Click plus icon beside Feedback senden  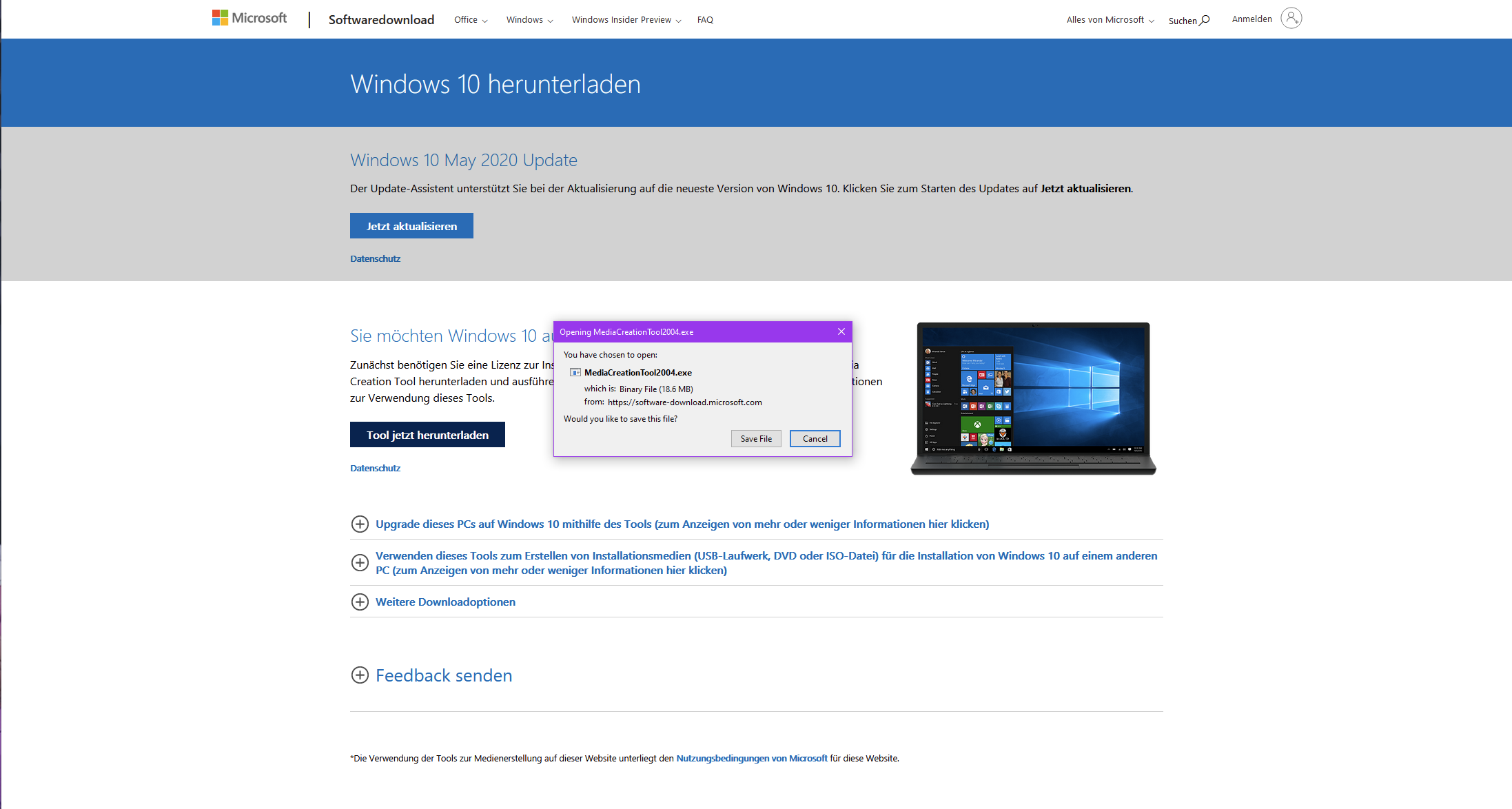coord(360,675)
